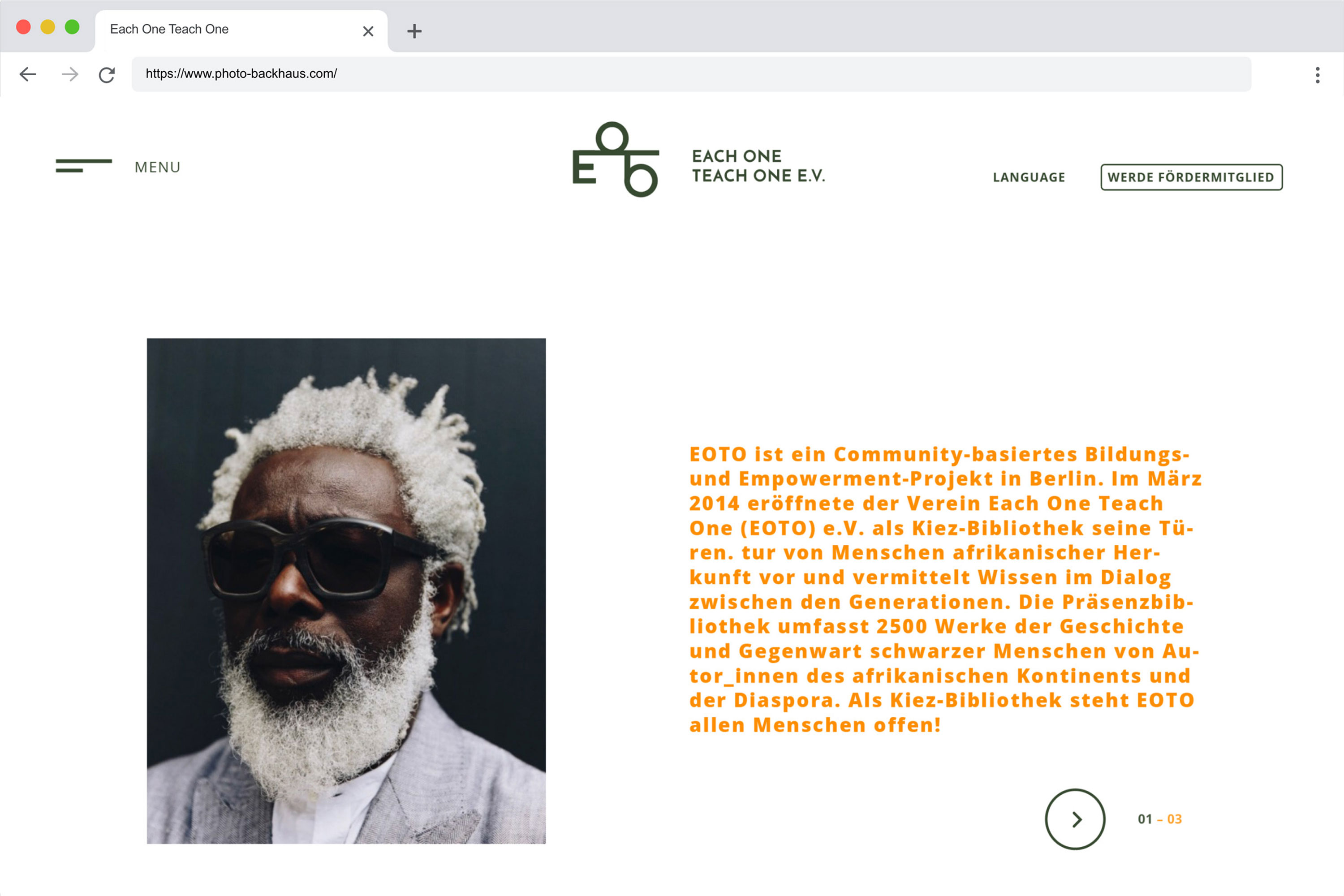Reload the page with refresh icon
Image resolution: width=1344 pixels, height=896 pixels.
click(107, 74)
